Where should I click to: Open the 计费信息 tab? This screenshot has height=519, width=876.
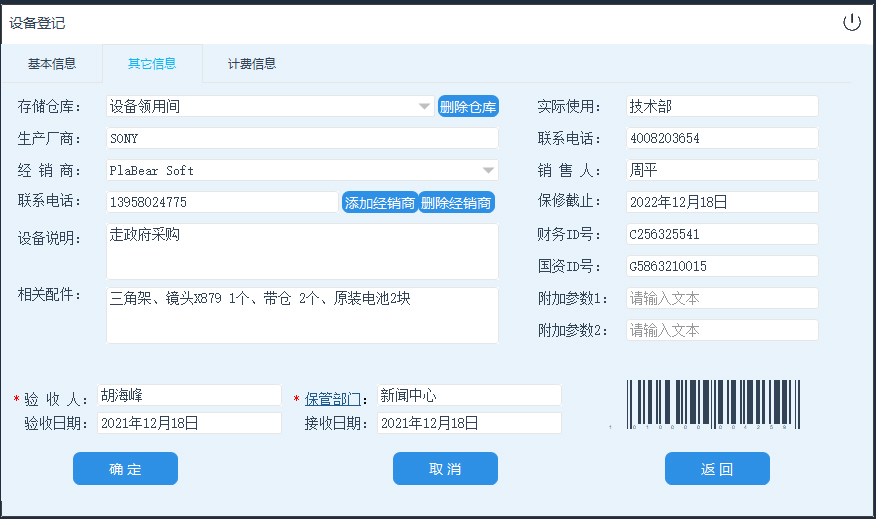click(251, 64)
